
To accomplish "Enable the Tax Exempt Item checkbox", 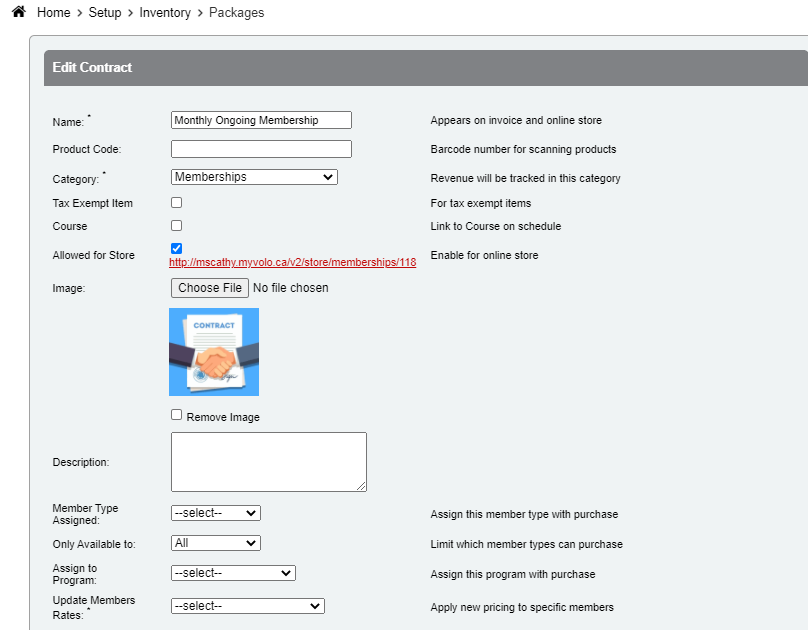I will (x=177, y=203).
